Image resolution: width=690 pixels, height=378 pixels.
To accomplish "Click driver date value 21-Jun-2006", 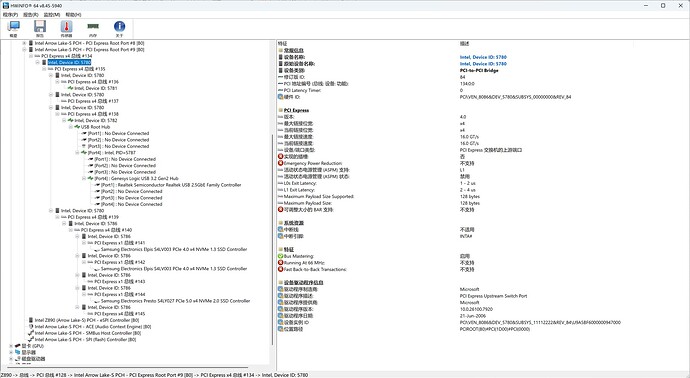I will point(472,316).
